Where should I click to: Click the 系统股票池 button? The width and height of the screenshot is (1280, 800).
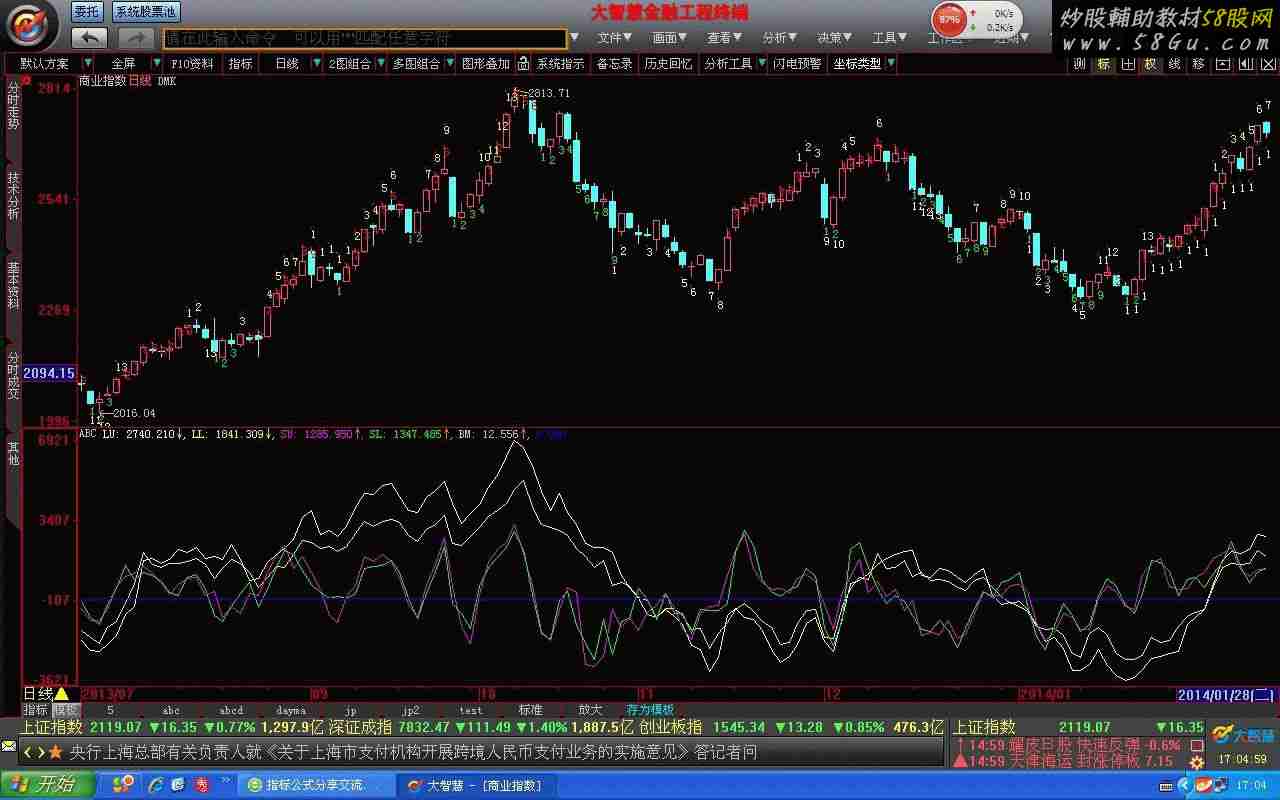(145, 12)
